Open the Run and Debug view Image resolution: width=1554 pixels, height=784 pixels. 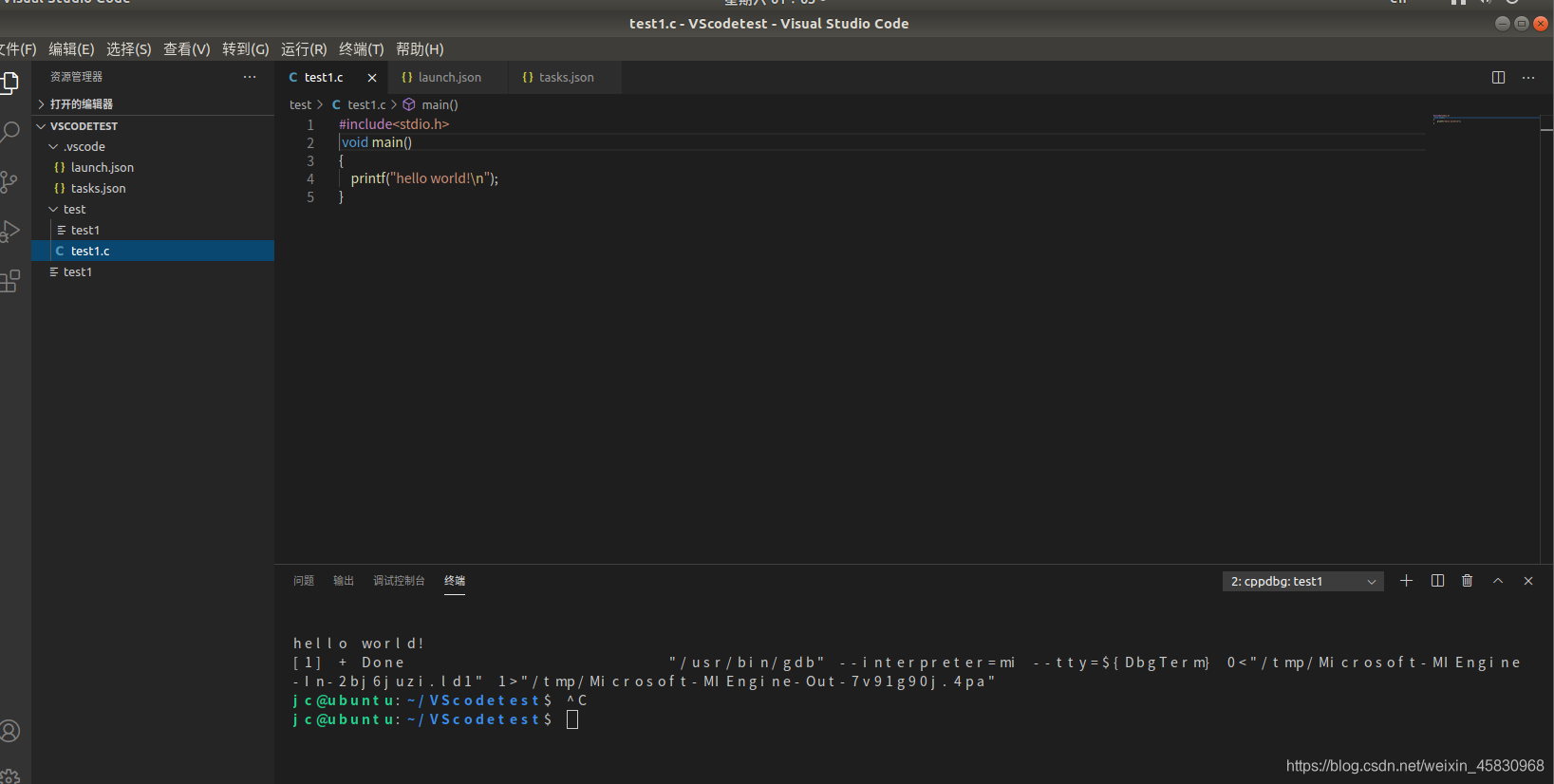[9, 232]
